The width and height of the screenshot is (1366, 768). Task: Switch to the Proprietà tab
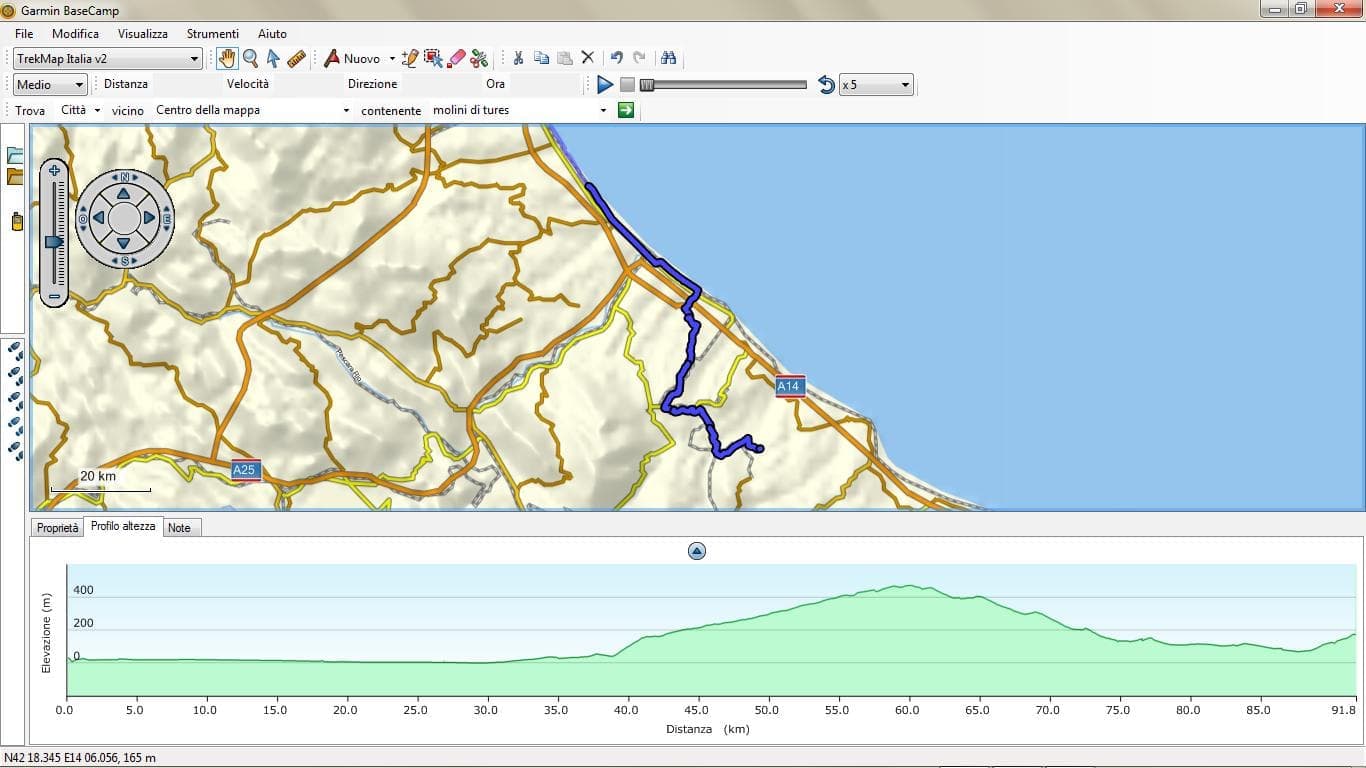[58, 528]
